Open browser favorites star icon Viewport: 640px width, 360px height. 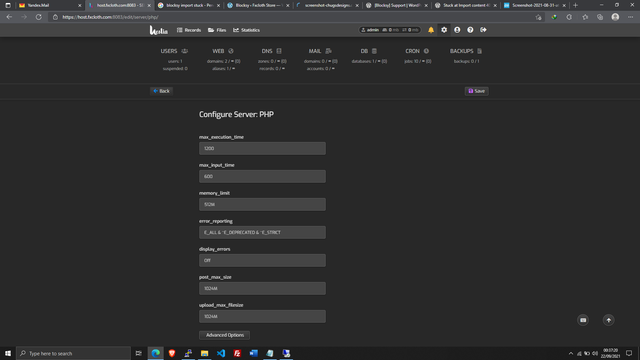click(x=585, y=17)
